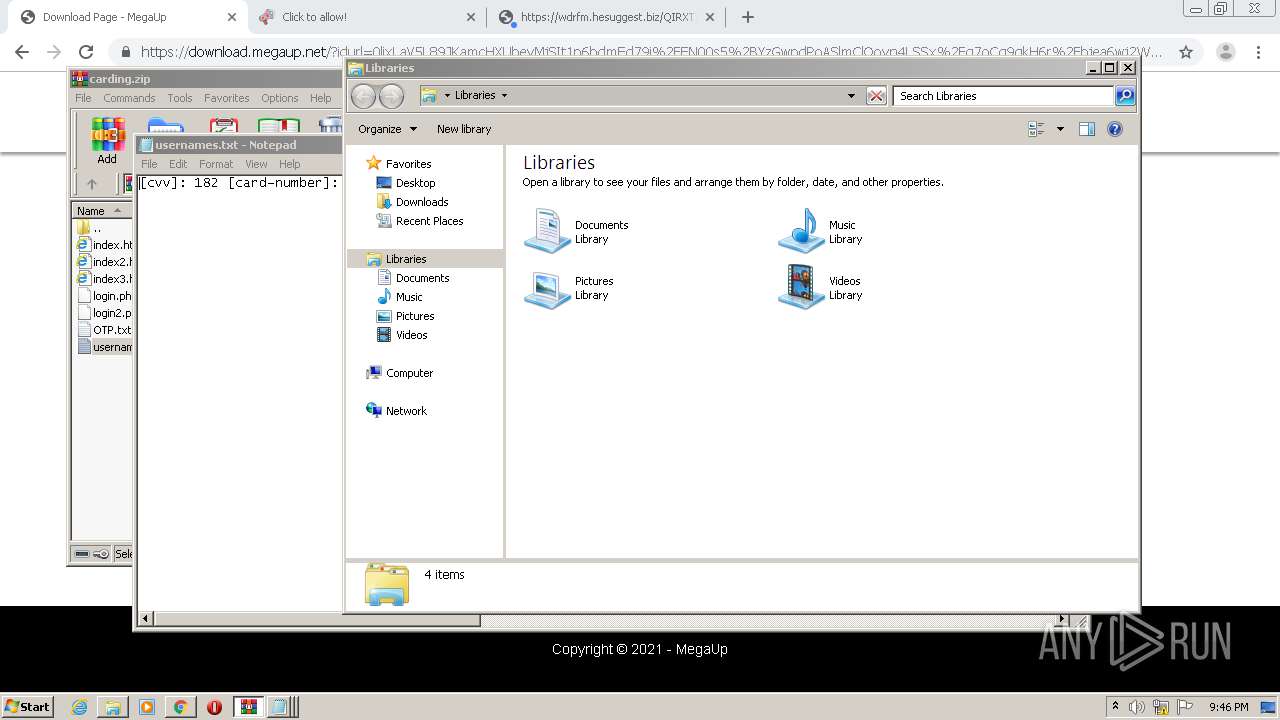Click the Extract To folder icon in WinRAR
This screenshot has width=1280, height=720.
point(165,124)
